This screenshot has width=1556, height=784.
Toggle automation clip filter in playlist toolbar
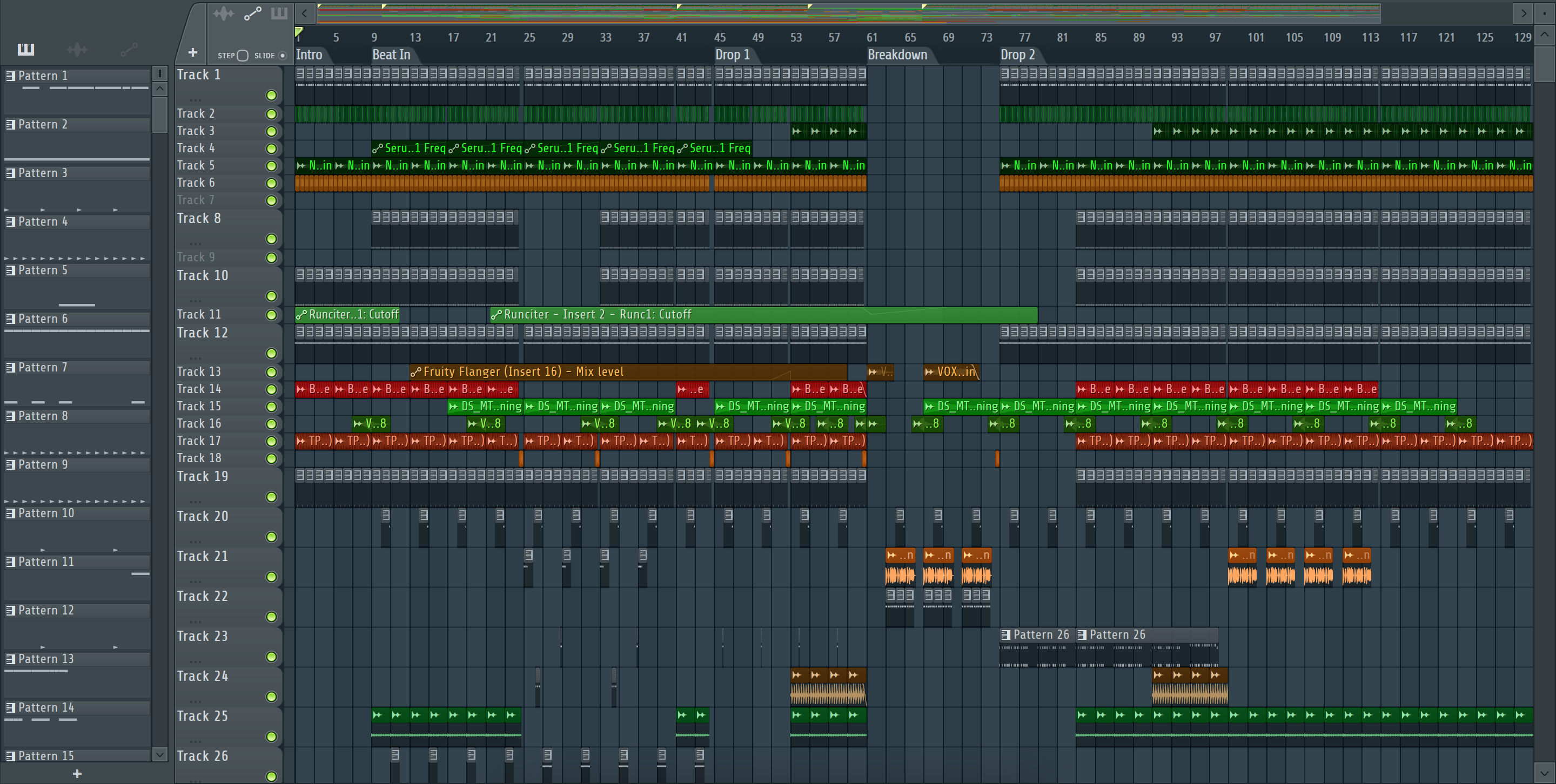[252, 13]
